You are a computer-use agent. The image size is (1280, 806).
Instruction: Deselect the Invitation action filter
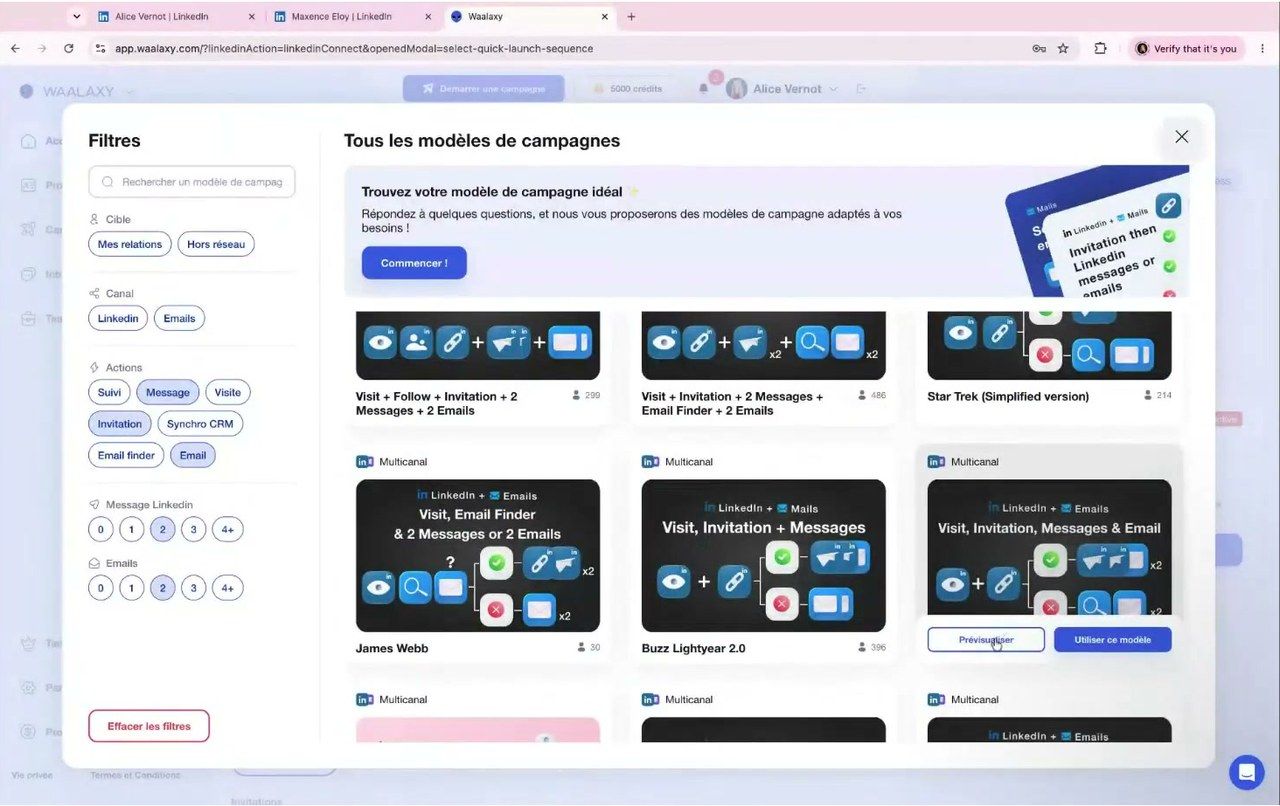click(120, 424)
